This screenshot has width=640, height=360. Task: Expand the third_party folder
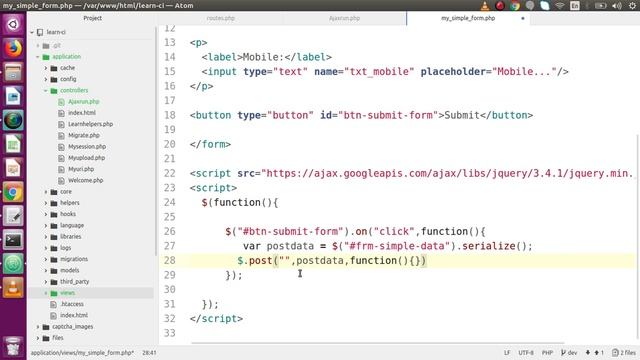coord(46,282)
